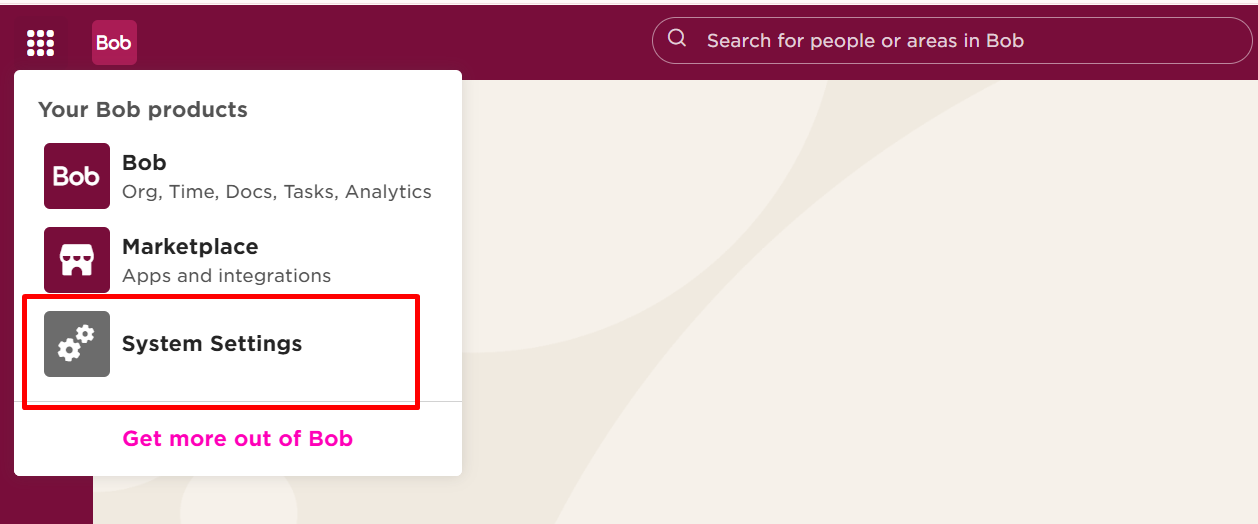Viewport: 1258px width, 524px height.
Task: Follow the 'Get more out of Bob' link
Action: click(x=238, y=438)
